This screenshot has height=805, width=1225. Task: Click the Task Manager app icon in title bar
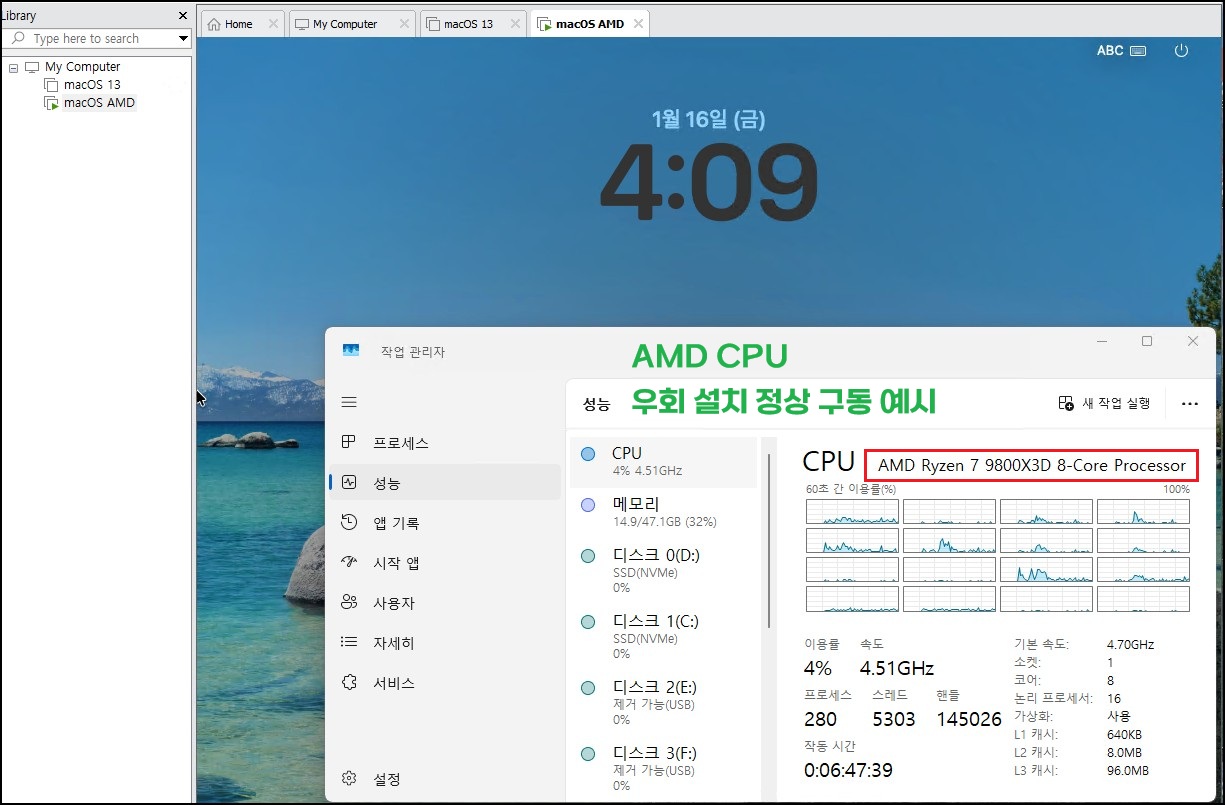[351, 351]
